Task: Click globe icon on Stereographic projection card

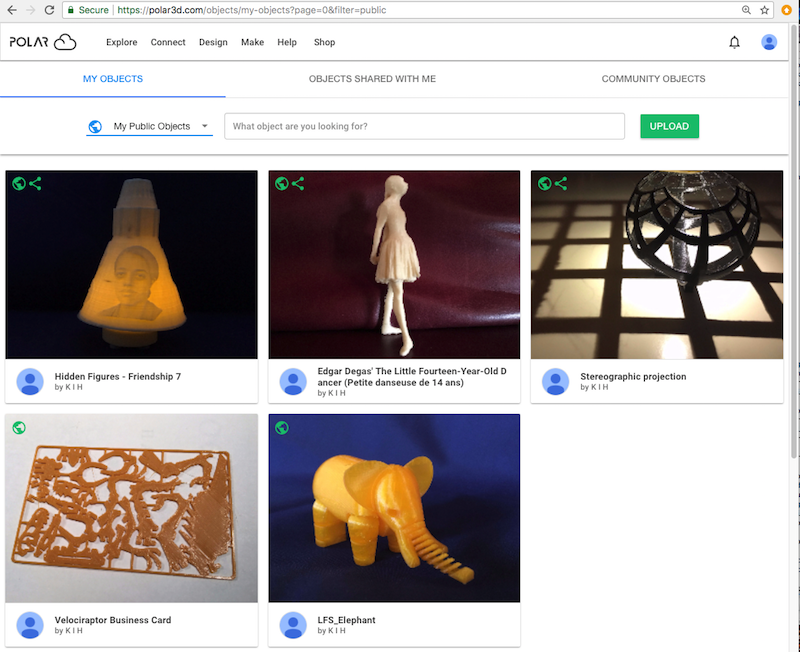Action: 544,183
